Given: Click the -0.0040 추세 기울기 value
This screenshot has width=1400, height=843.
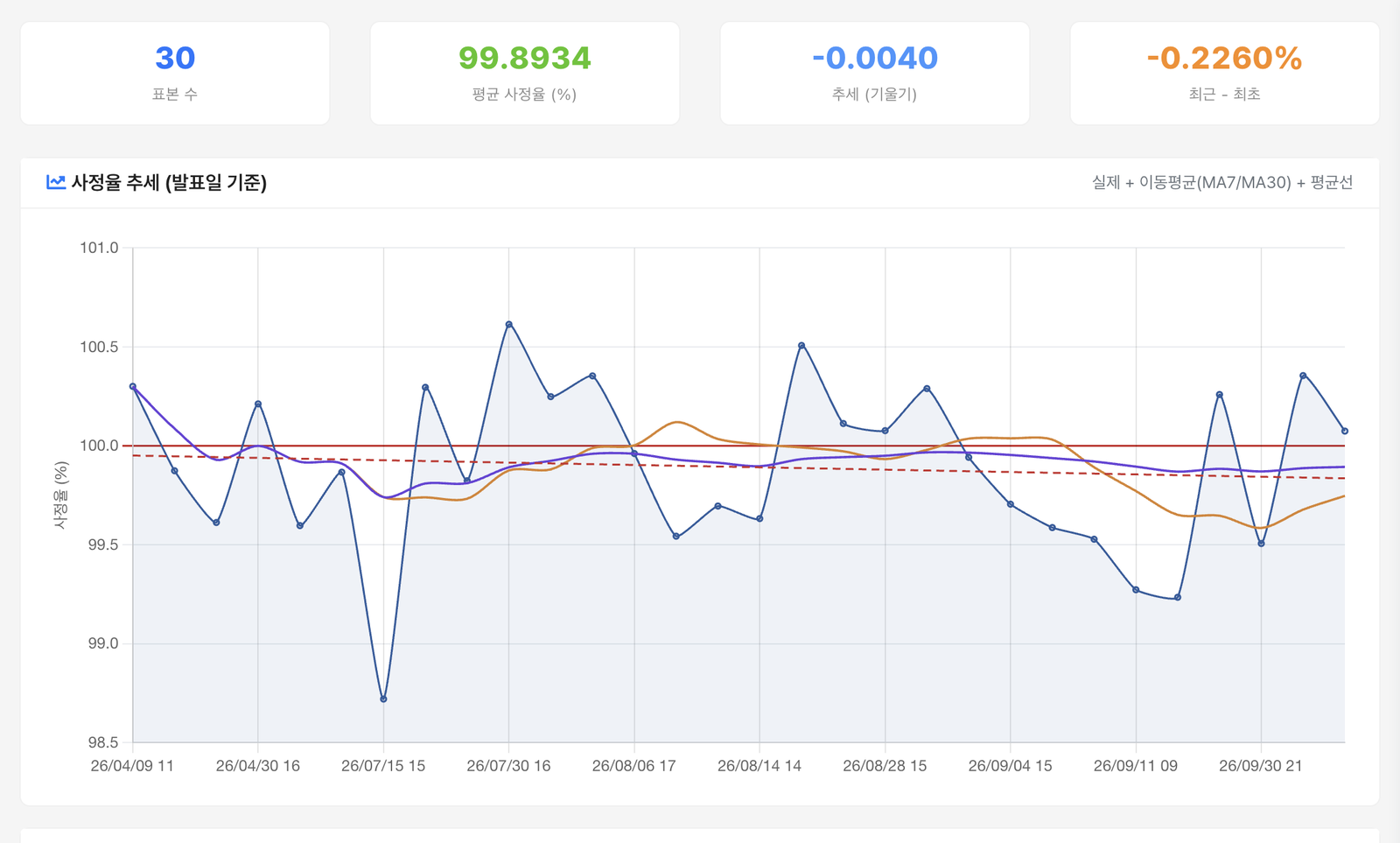Looking at the screenshot, I should 875,58.
